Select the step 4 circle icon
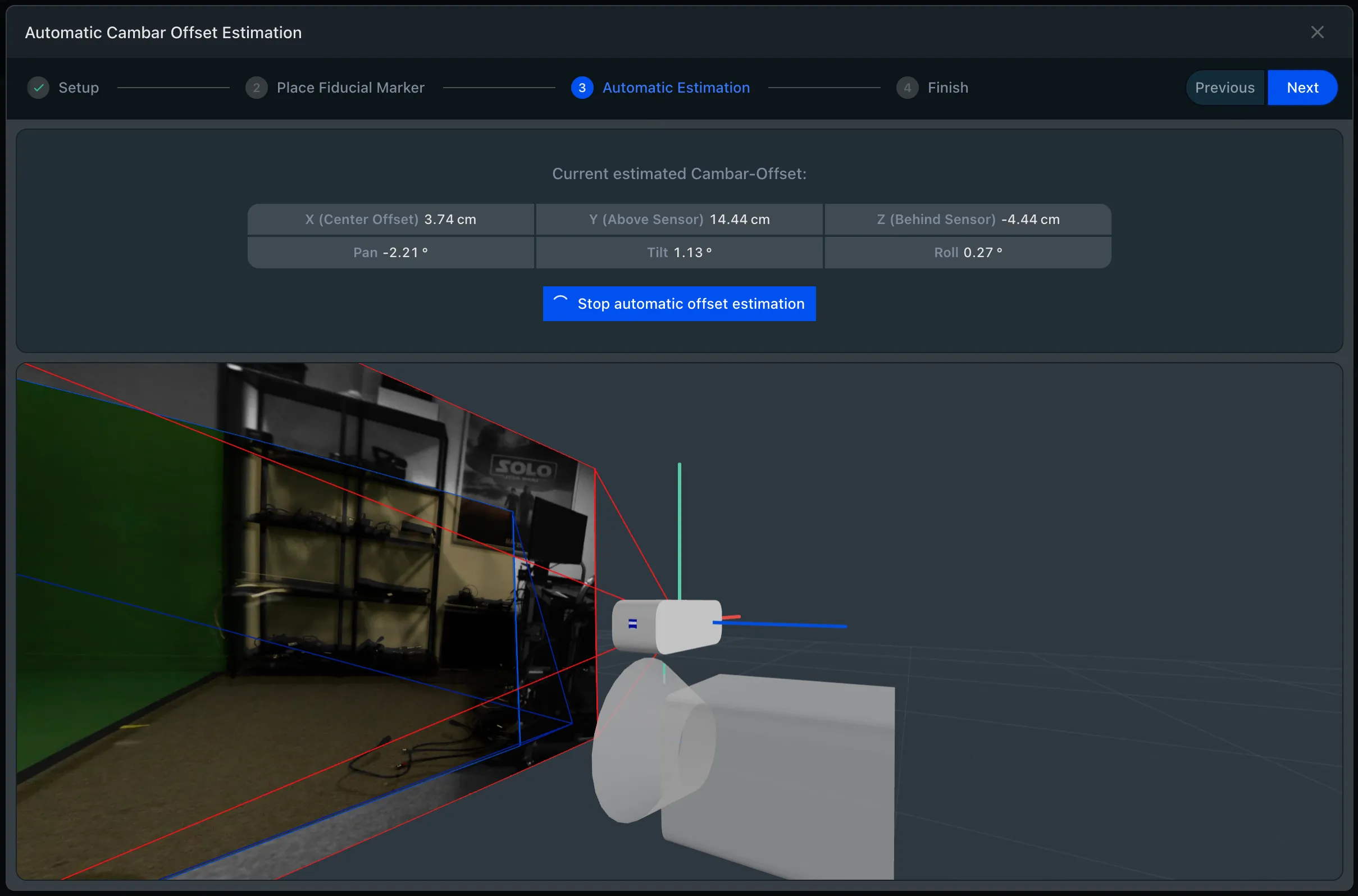Image resolution: width=1358 pixels, height=896 pixels. pyautogui.click(x=907, y=88)
